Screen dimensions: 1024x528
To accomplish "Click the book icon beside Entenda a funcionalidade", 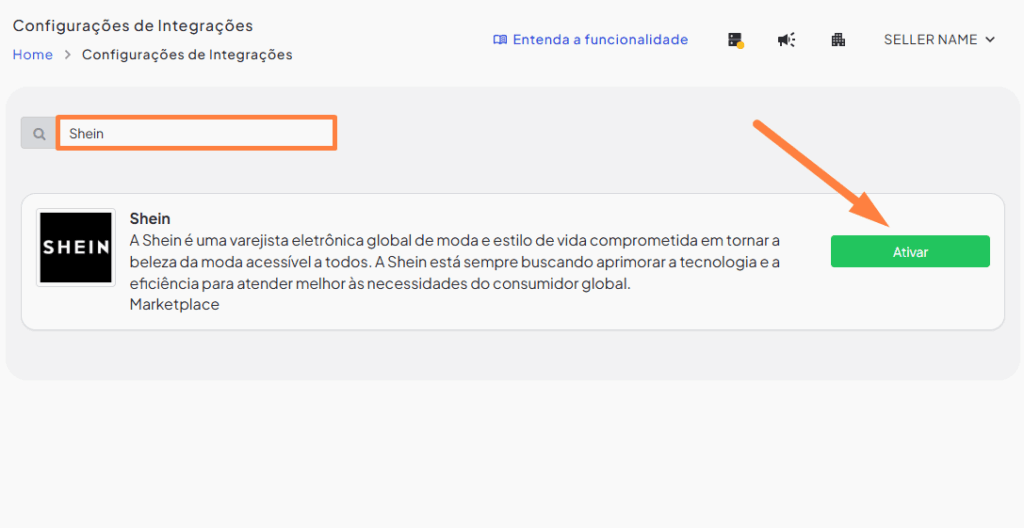I will point(500,40).
